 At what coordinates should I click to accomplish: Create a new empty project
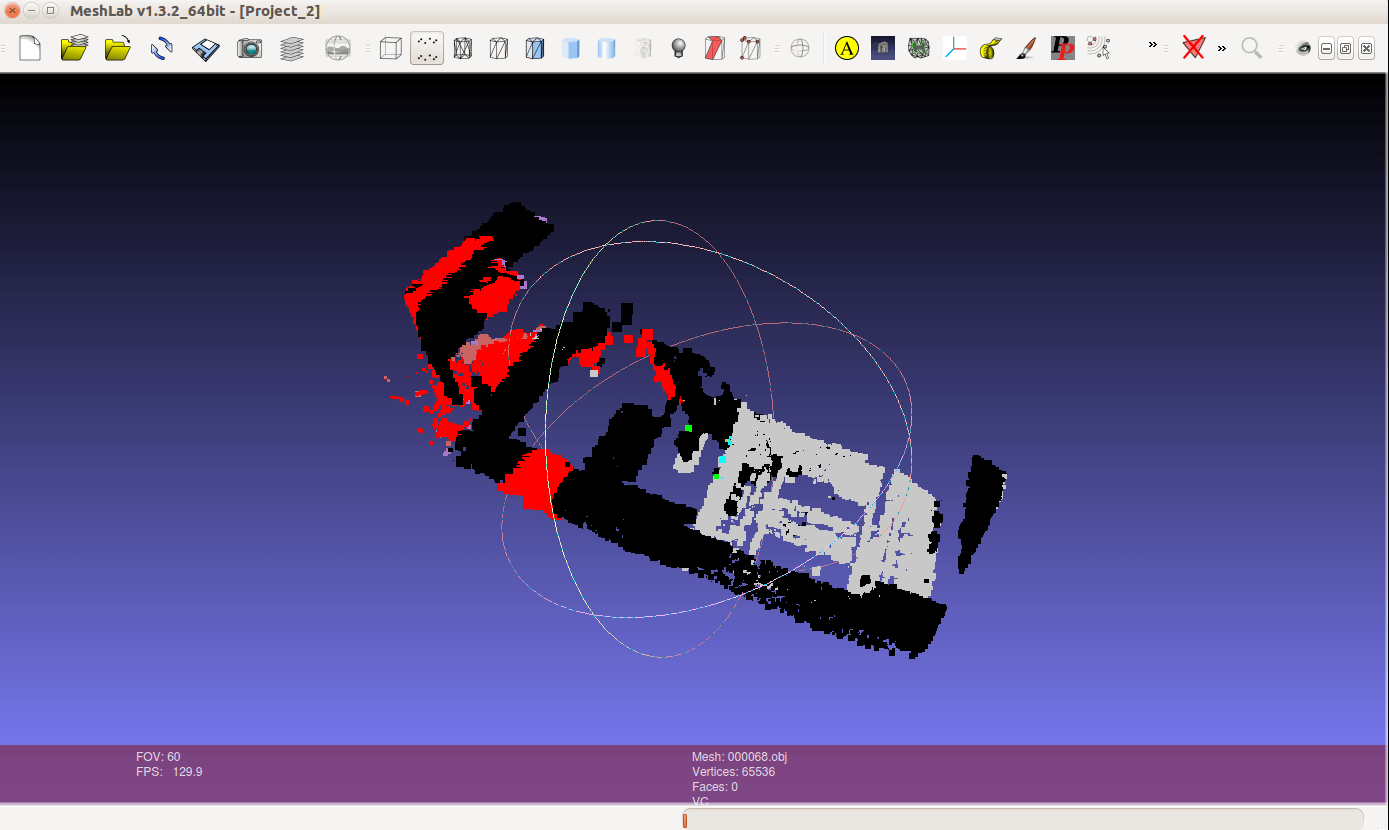(x=30, y=48)
